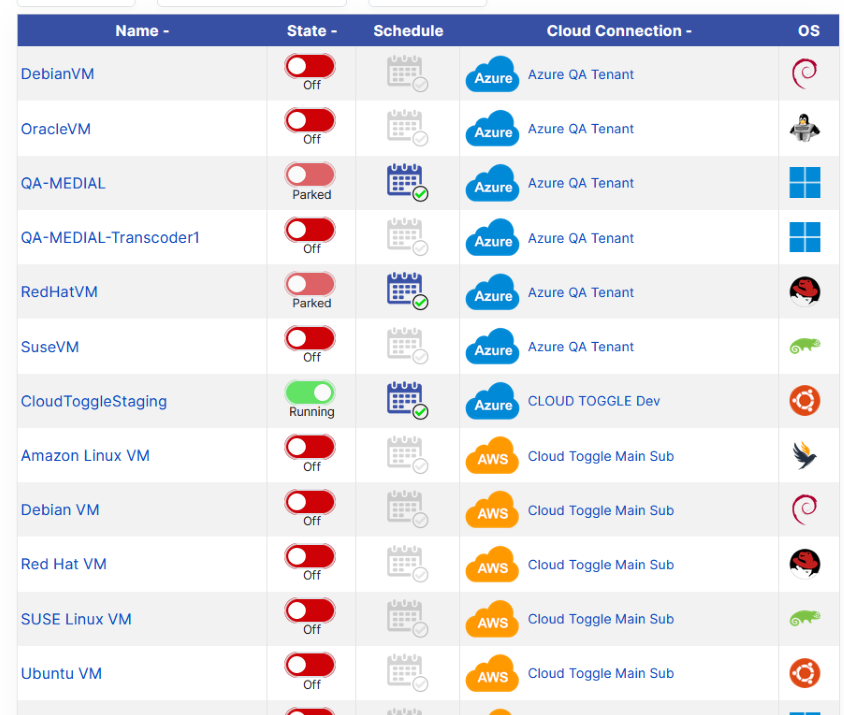Open CLOUD TOGGLE Dev connection link
This screenshot has height=715, width=844.
tap(594, 401)
